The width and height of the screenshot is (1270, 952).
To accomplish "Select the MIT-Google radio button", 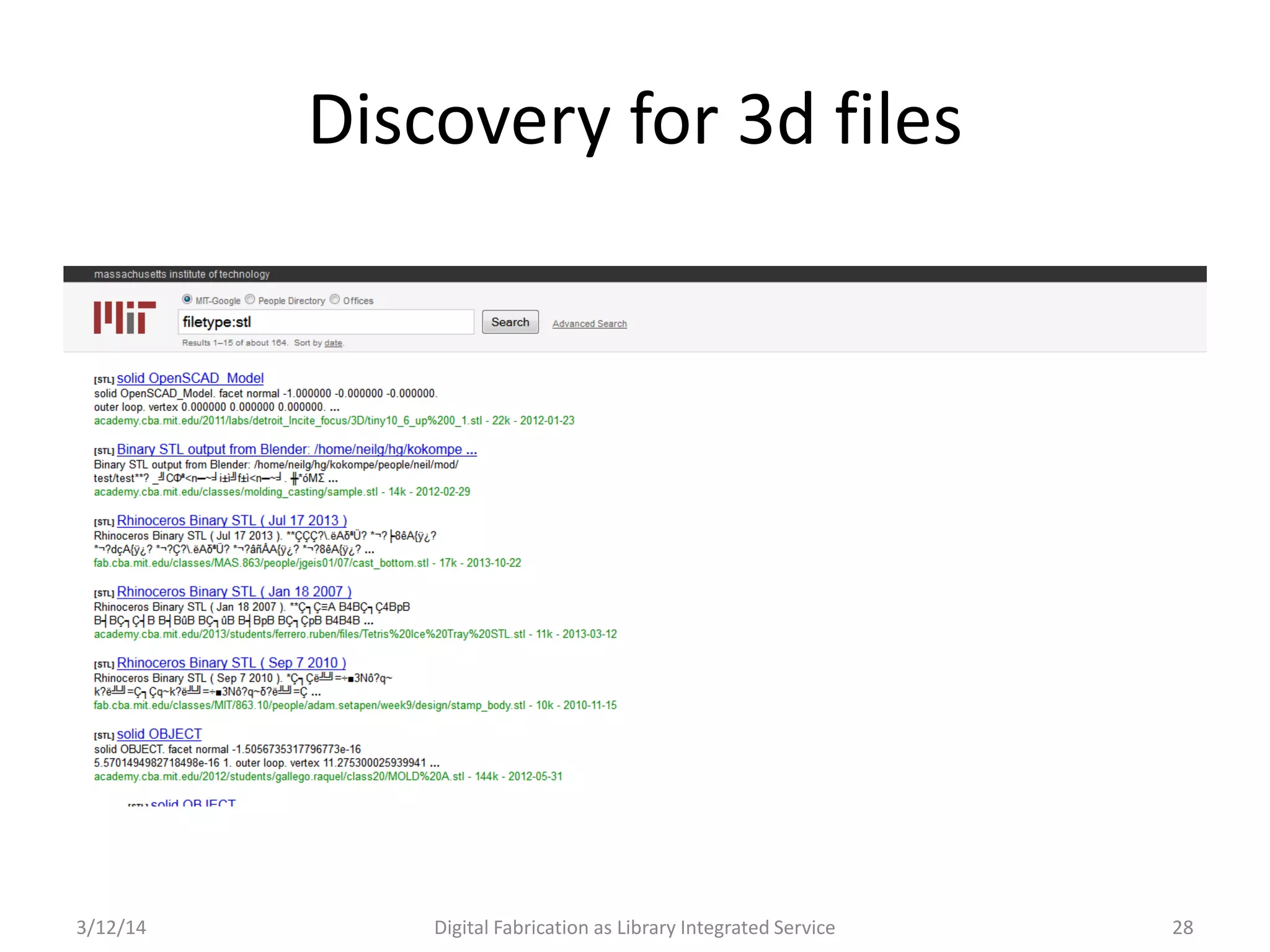I will click(x=187, y=299).
